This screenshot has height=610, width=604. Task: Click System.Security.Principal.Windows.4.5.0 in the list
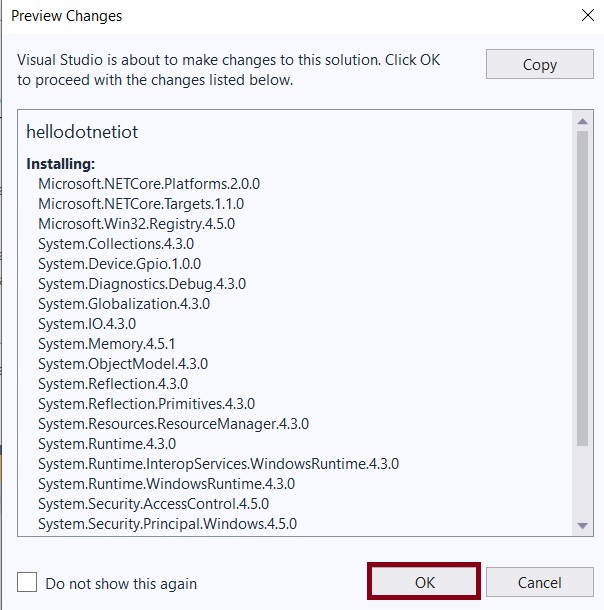(x=167, y=524)
